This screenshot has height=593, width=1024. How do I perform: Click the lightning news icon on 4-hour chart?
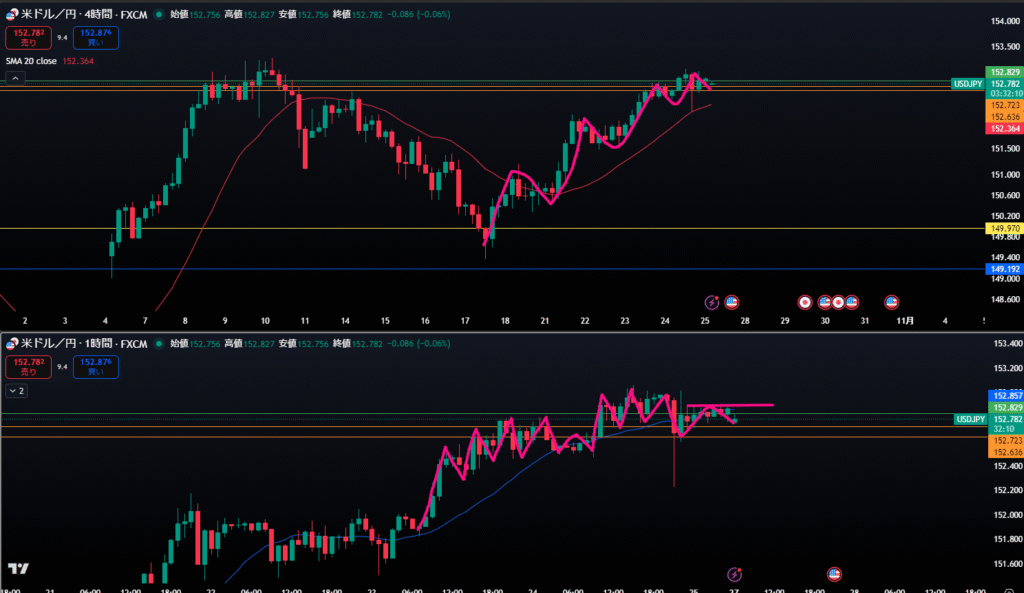[712, 302]
